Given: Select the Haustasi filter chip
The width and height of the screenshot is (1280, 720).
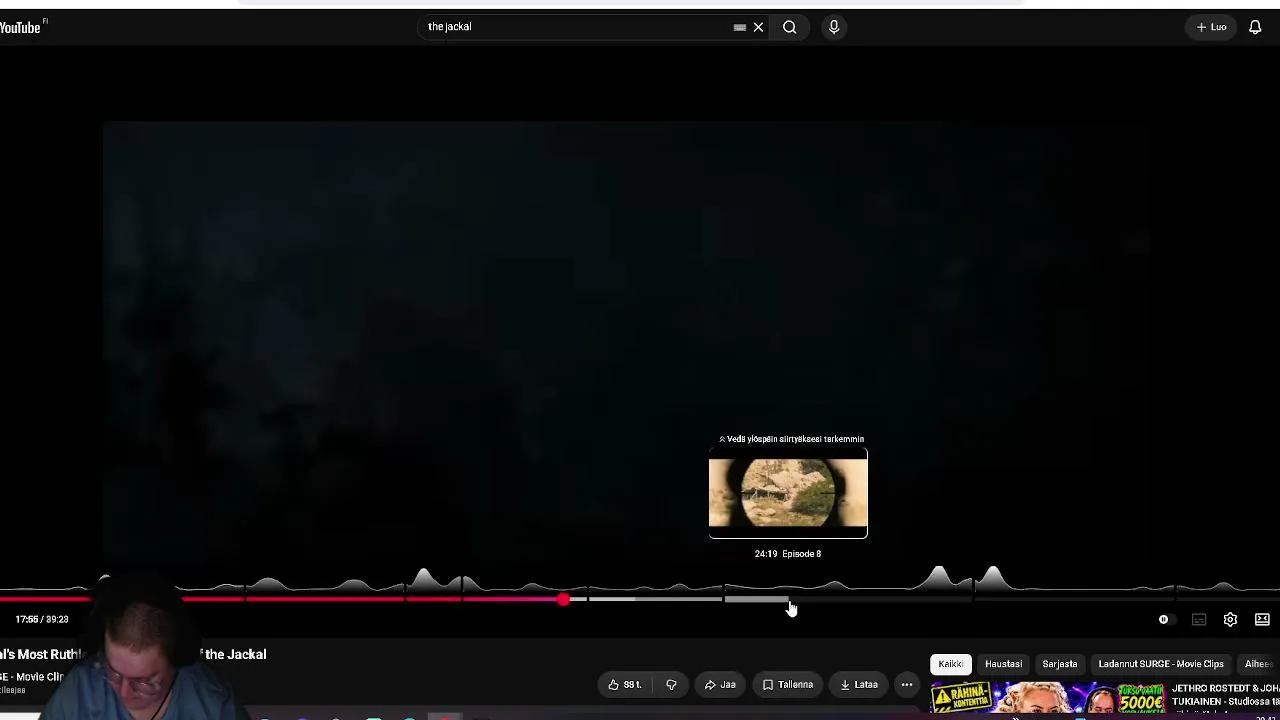Looking at the screenshot, I should (x=1003, y=664).
